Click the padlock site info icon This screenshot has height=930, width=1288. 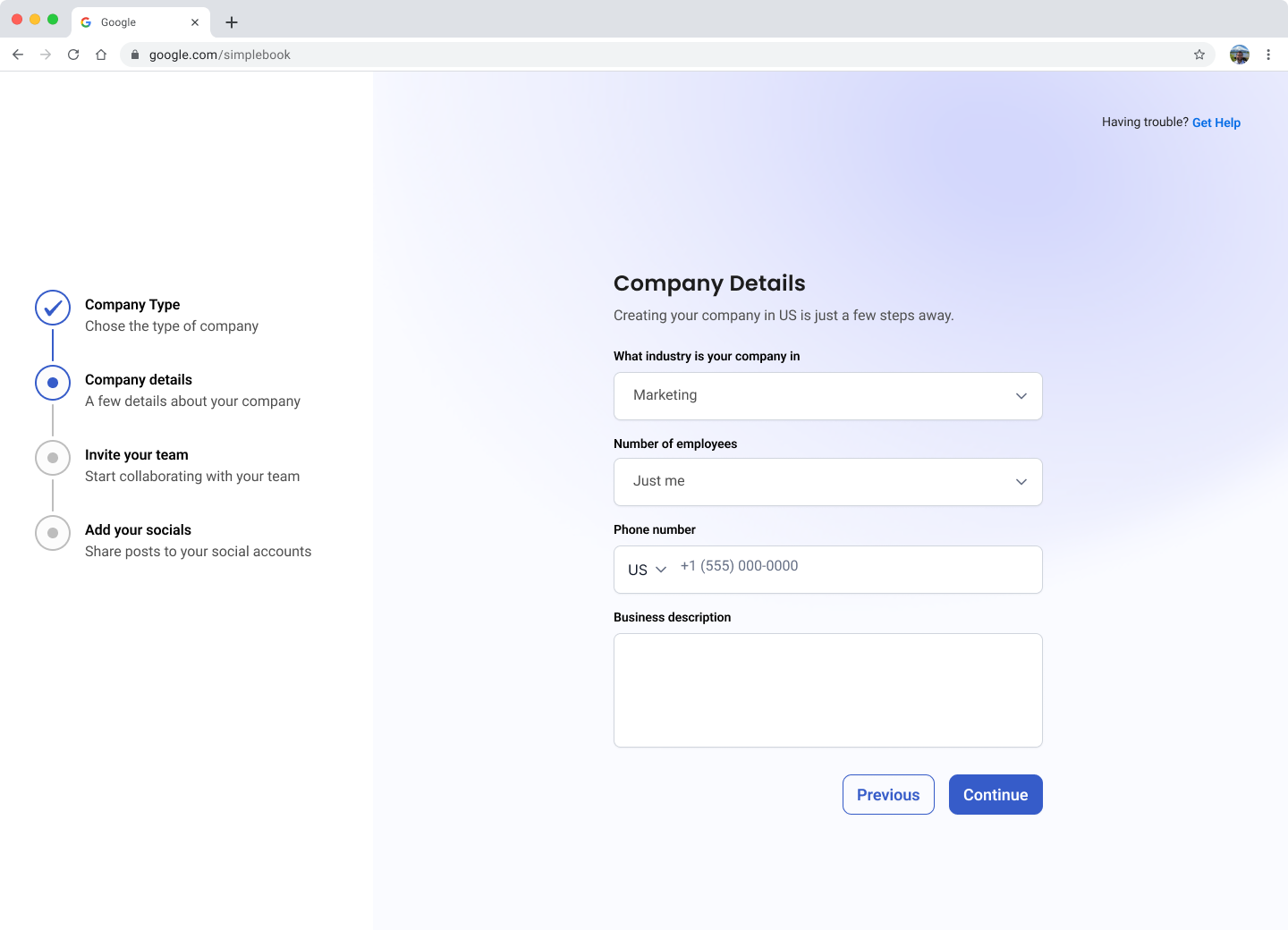135,55
